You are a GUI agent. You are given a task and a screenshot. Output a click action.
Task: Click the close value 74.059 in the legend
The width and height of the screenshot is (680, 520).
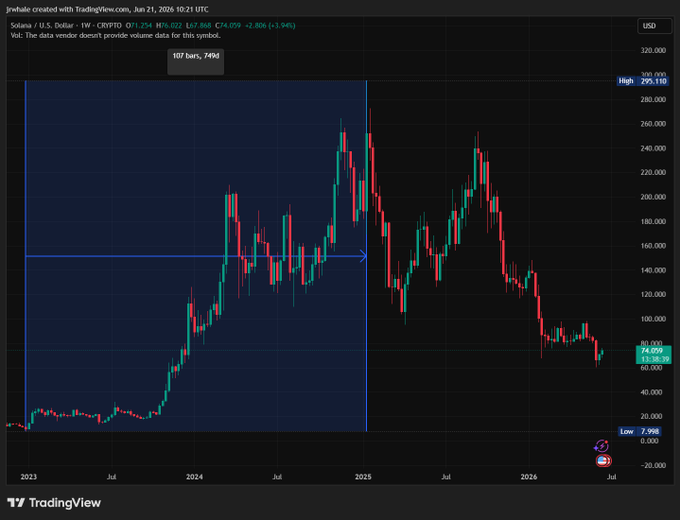(228, 26)
